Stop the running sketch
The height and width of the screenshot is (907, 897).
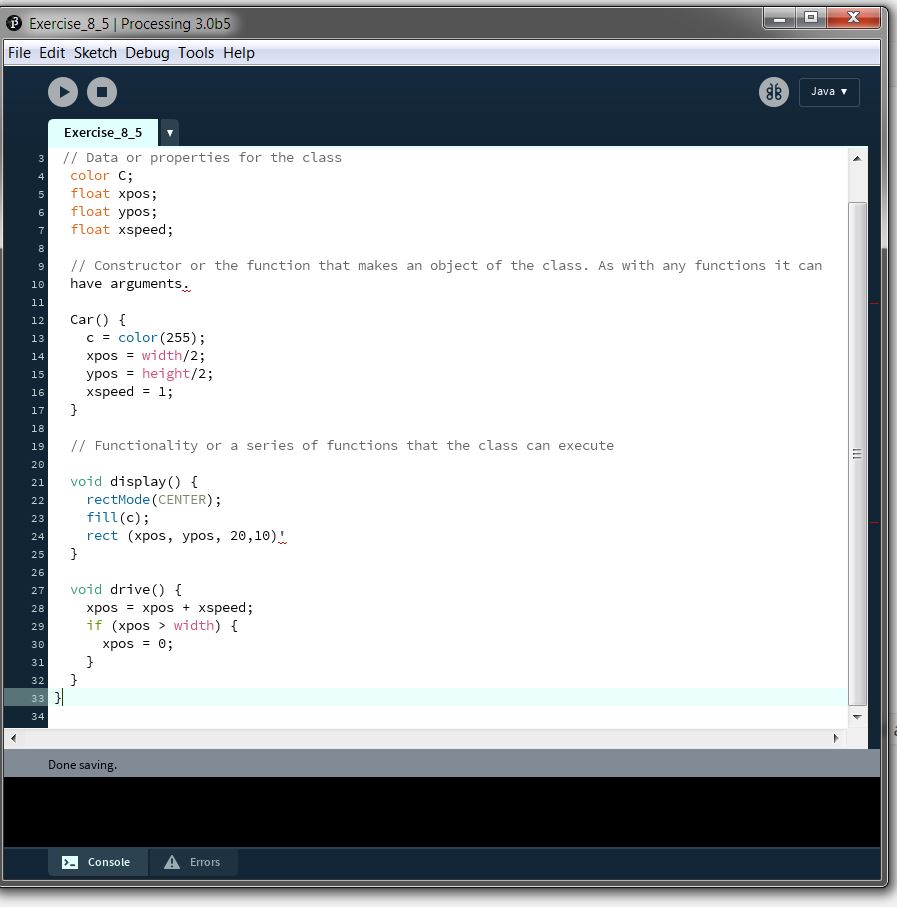[x=101, y=92]
